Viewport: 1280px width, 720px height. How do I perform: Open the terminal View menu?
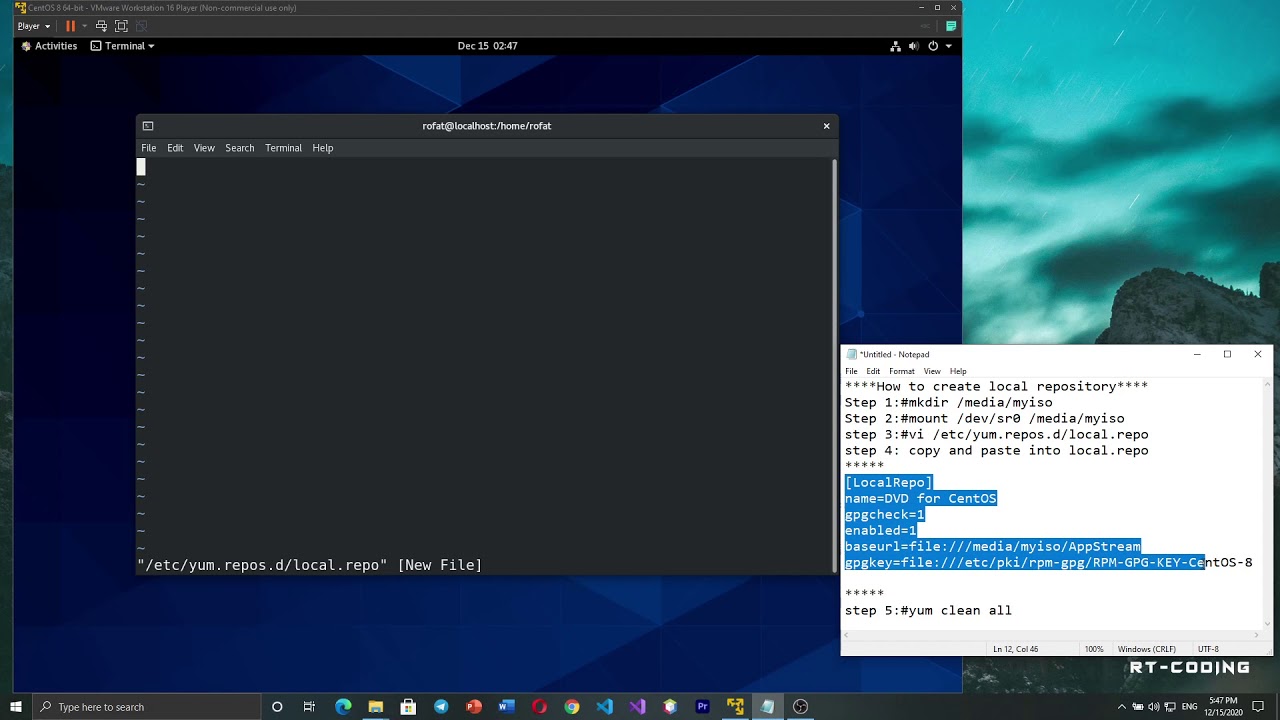(x=204, y=148)
